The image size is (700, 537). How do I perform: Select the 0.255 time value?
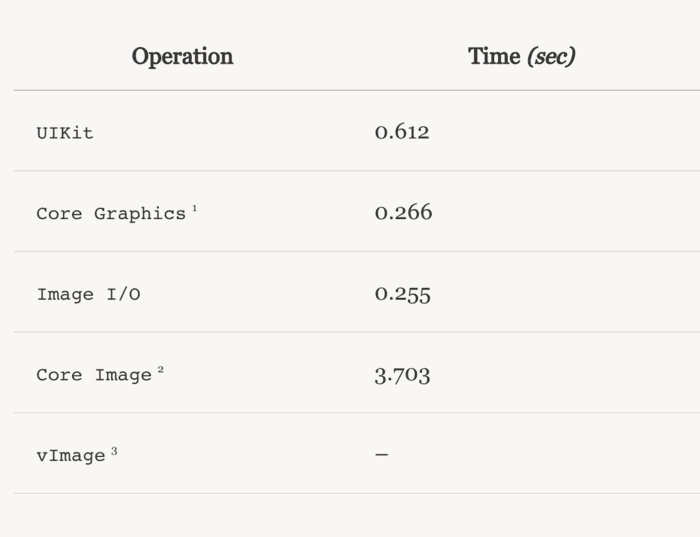[x=402, y=294]
